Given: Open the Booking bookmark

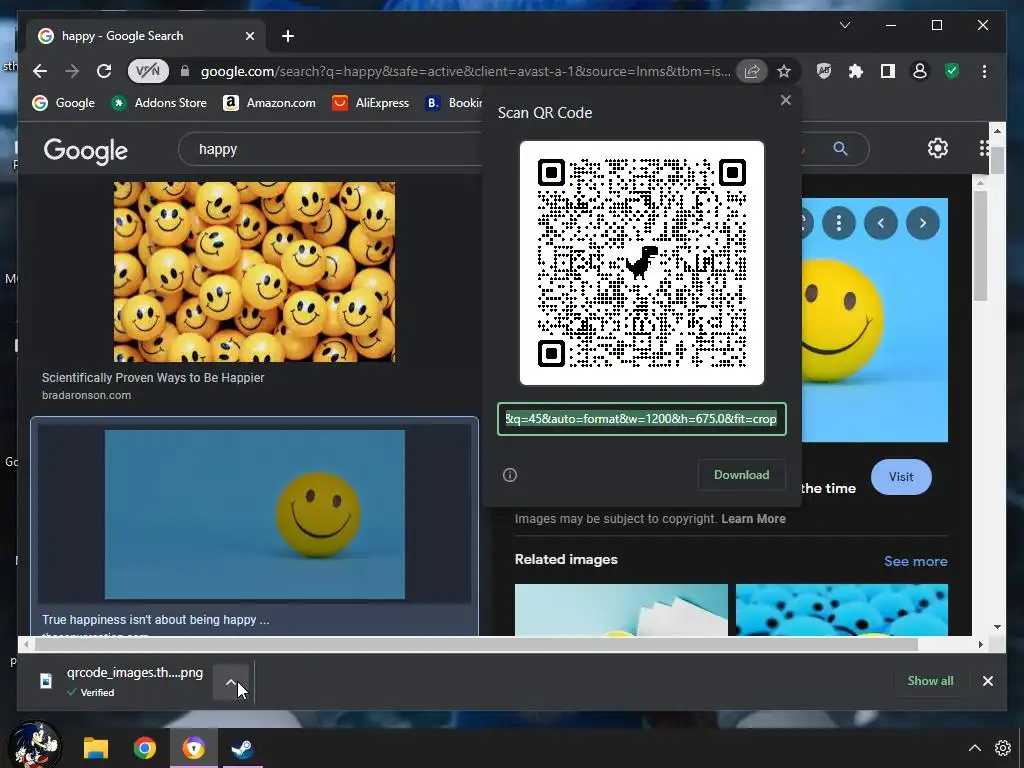Looking at the screenshot, I should [453, 103].
